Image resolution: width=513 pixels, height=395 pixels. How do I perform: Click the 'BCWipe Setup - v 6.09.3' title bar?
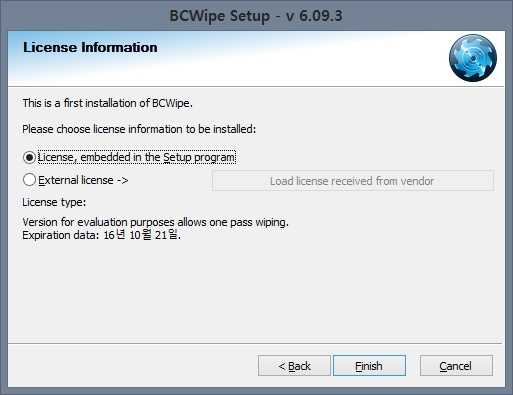point(256,16)
